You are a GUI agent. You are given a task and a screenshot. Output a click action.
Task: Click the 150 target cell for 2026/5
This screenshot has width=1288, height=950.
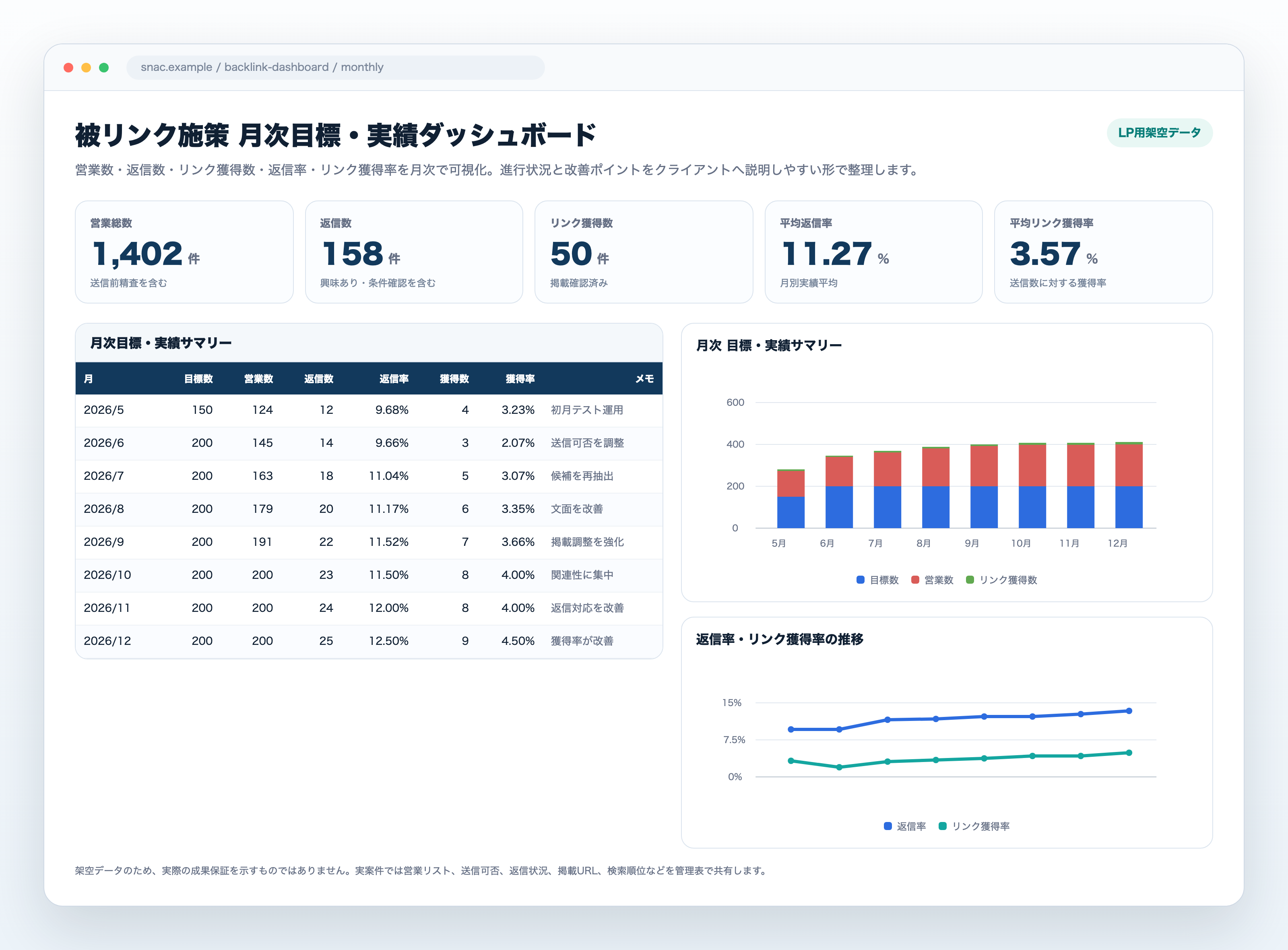click(202, 410)
